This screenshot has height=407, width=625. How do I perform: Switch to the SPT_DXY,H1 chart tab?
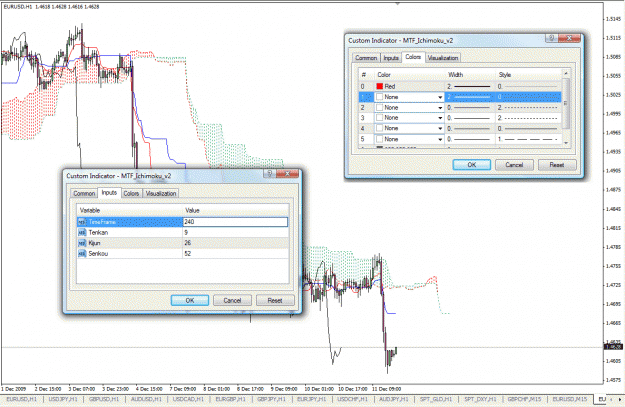coord(480,399)
